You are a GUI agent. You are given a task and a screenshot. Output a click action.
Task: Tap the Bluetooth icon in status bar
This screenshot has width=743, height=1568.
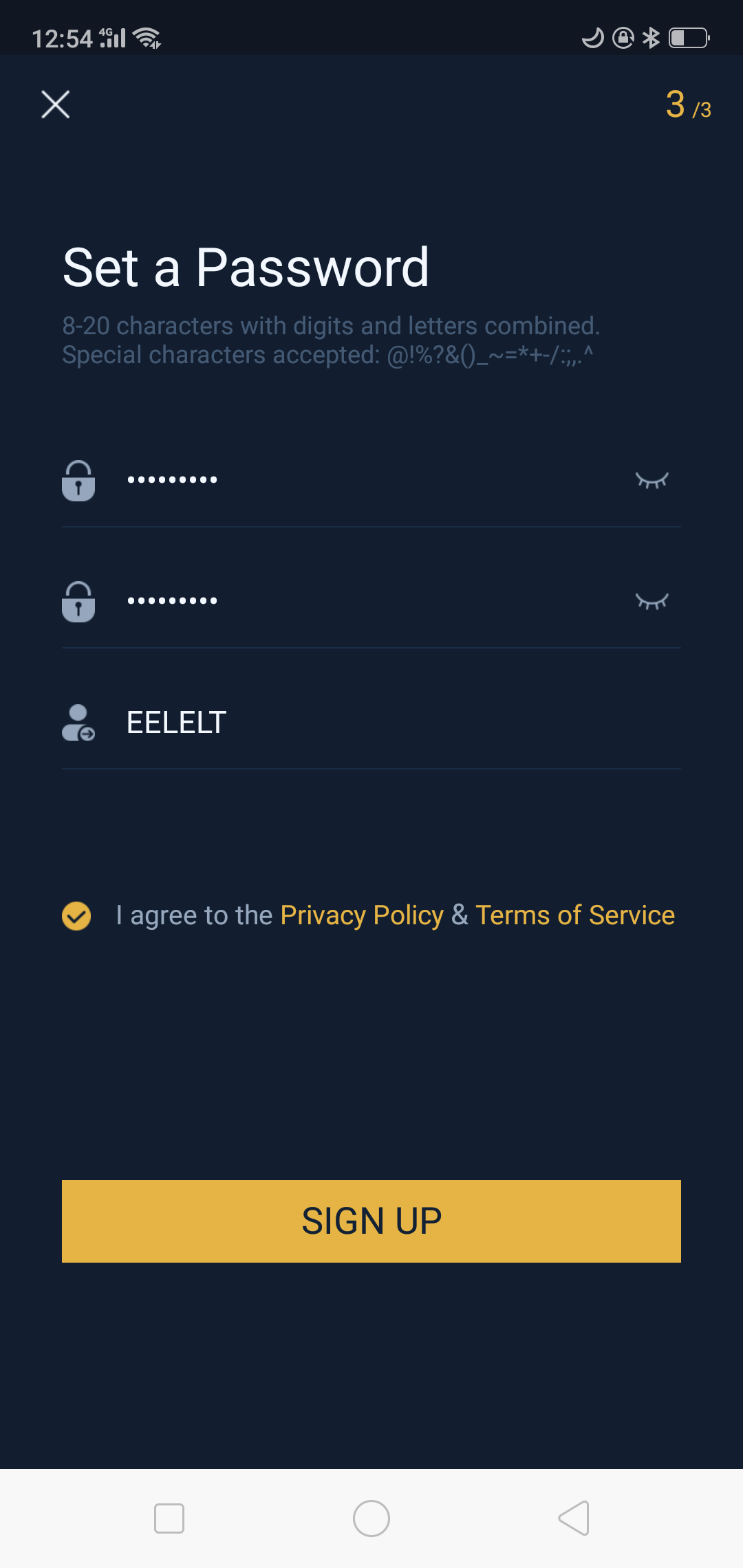651,38
